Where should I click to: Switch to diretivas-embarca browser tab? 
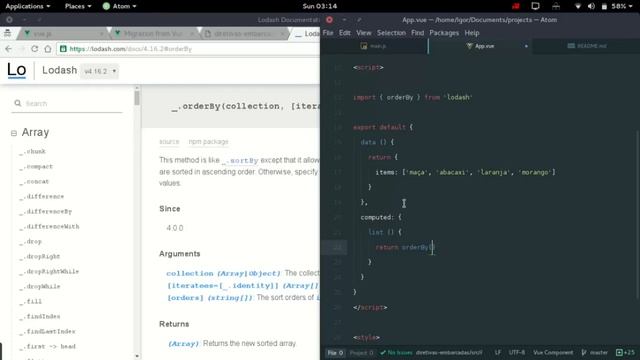click(x=244, y=34)
